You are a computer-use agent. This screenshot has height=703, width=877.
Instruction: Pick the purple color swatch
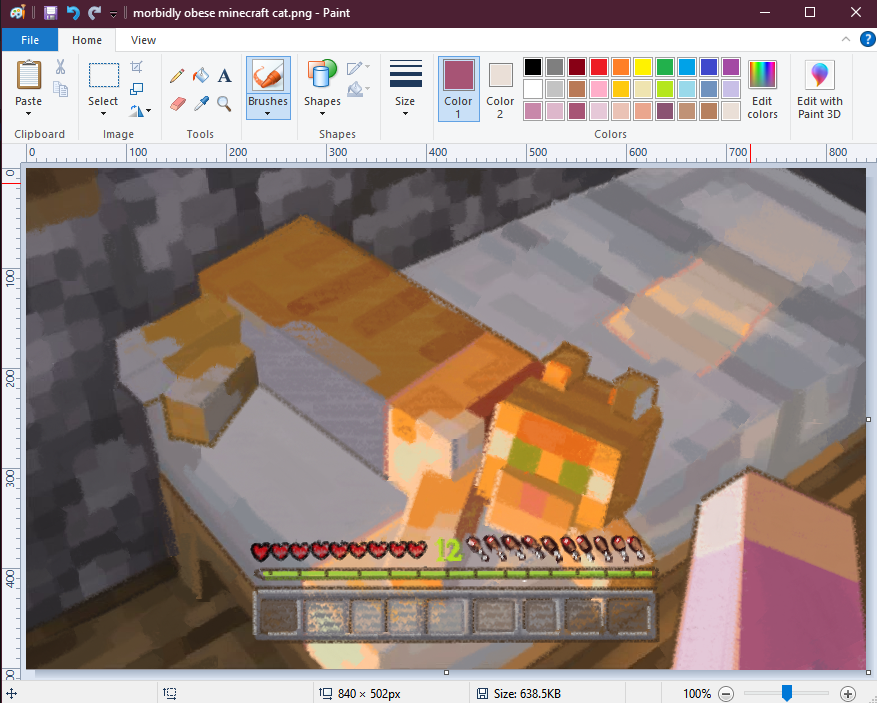point(731,67)
